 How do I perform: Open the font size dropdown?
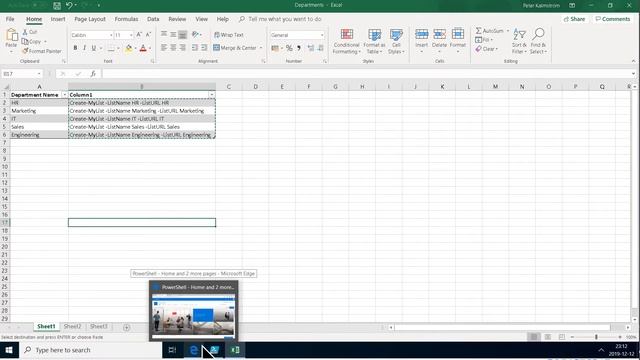pos(131,35)
